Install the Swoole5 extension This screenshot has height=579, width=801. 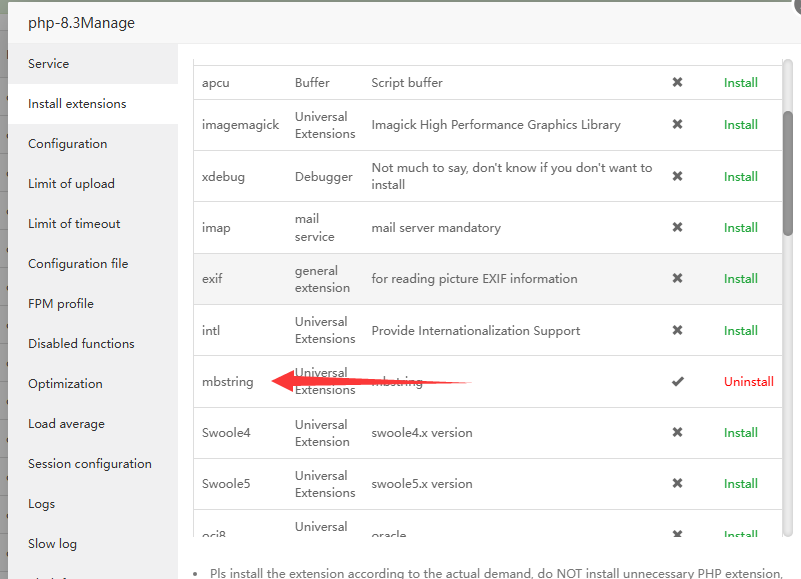(x=740, y=484)
